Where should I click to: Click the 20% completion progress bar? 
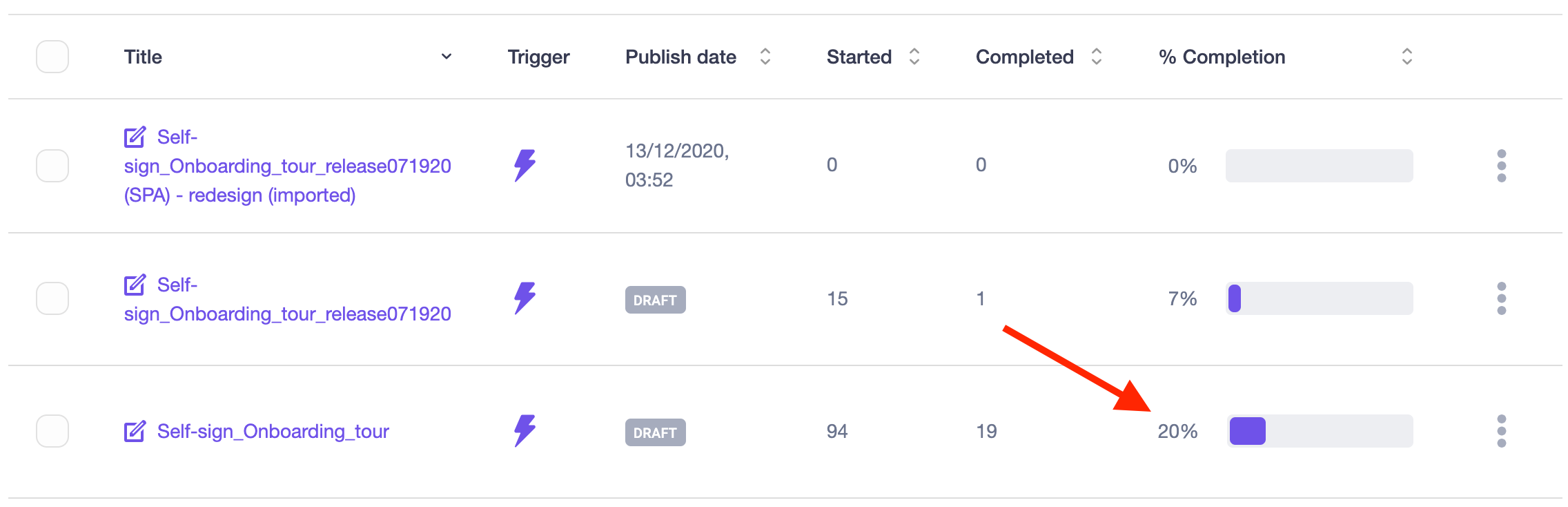pos(1319,431)
